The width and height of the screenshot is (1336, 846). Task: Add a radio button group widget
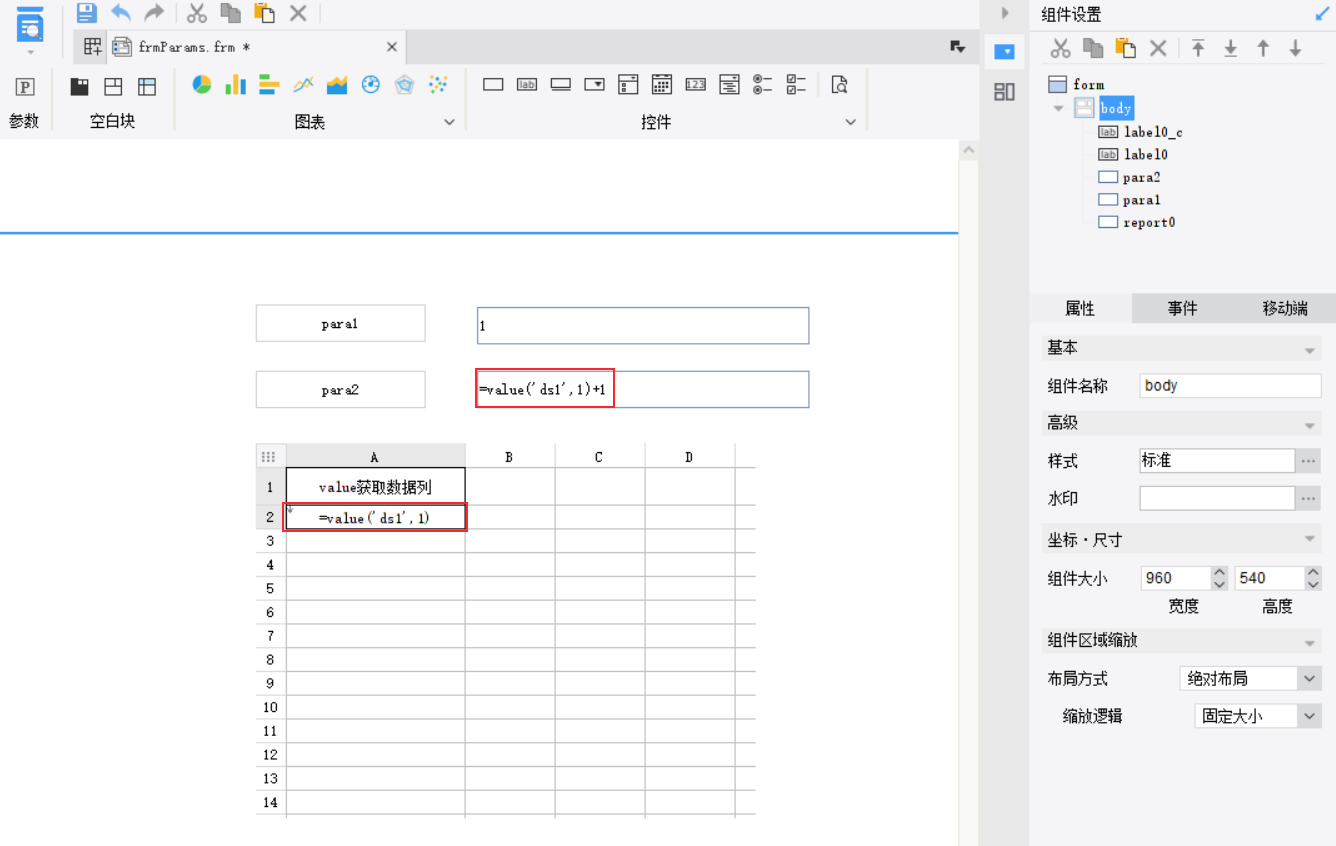(x=763, y=85)
